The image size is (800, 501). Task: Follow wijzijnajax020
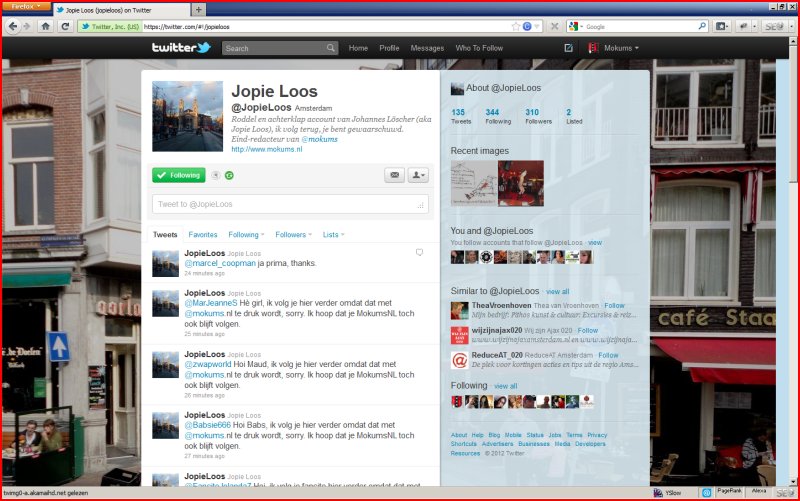coord(588,331)
